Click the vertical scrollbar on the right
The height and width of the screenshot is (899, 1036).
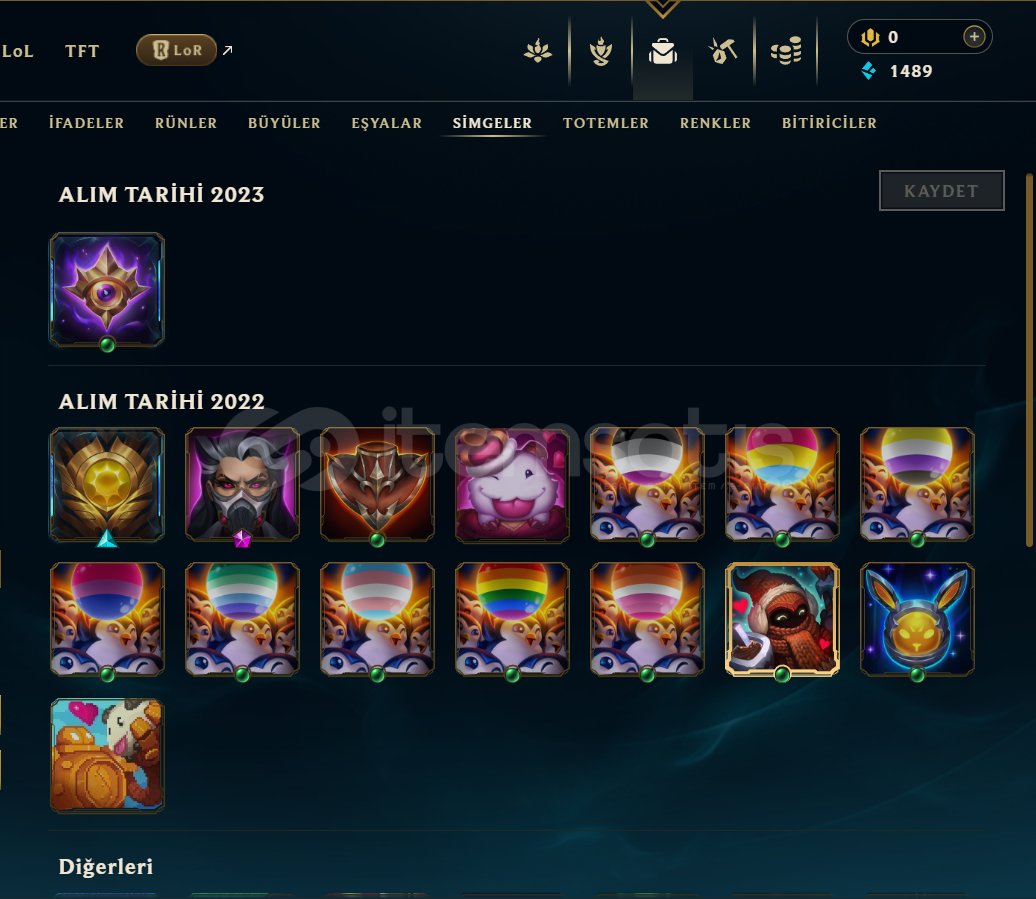(1029, 360)
